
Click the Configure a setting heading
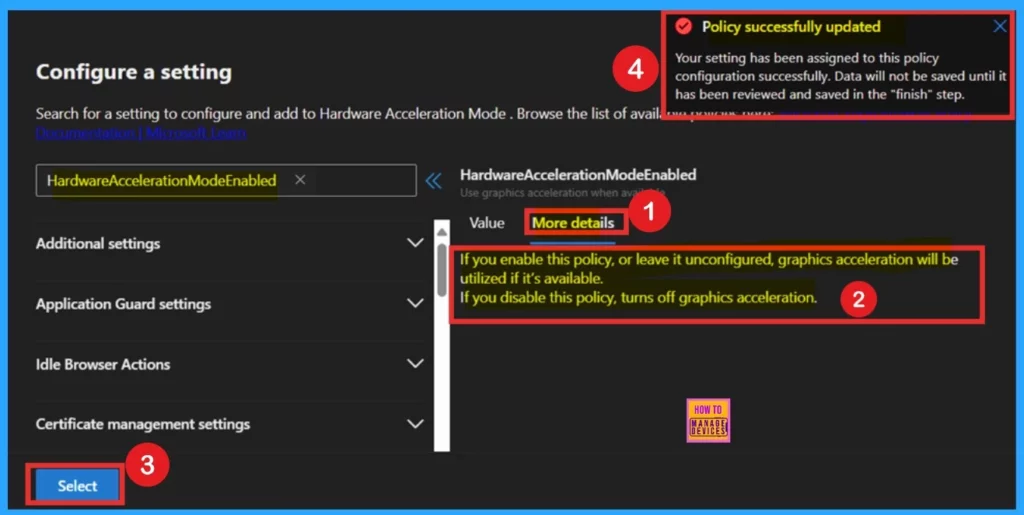[134, 72]
